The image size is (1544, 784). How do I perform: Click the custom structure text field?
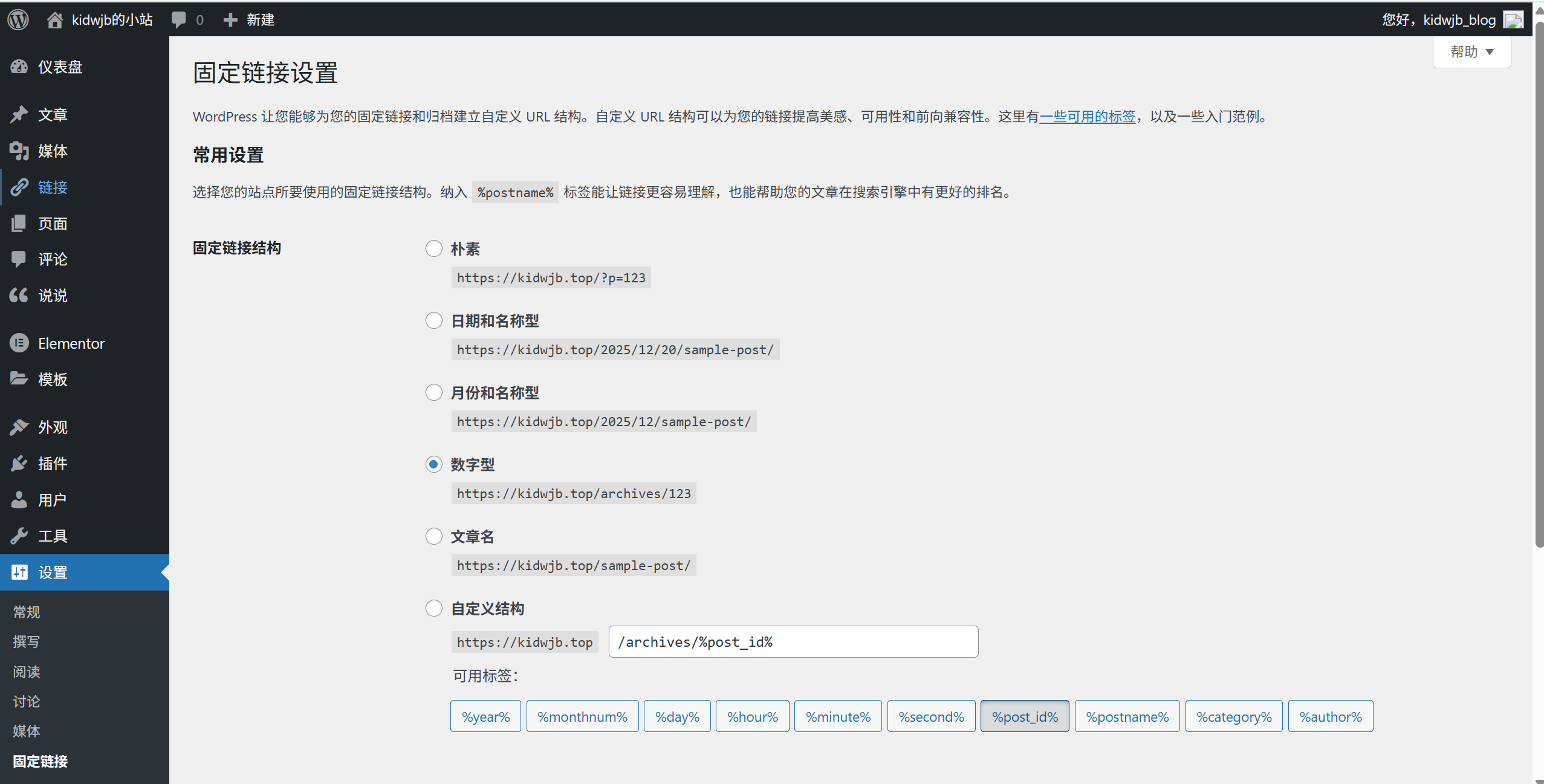tap(793, 642)
